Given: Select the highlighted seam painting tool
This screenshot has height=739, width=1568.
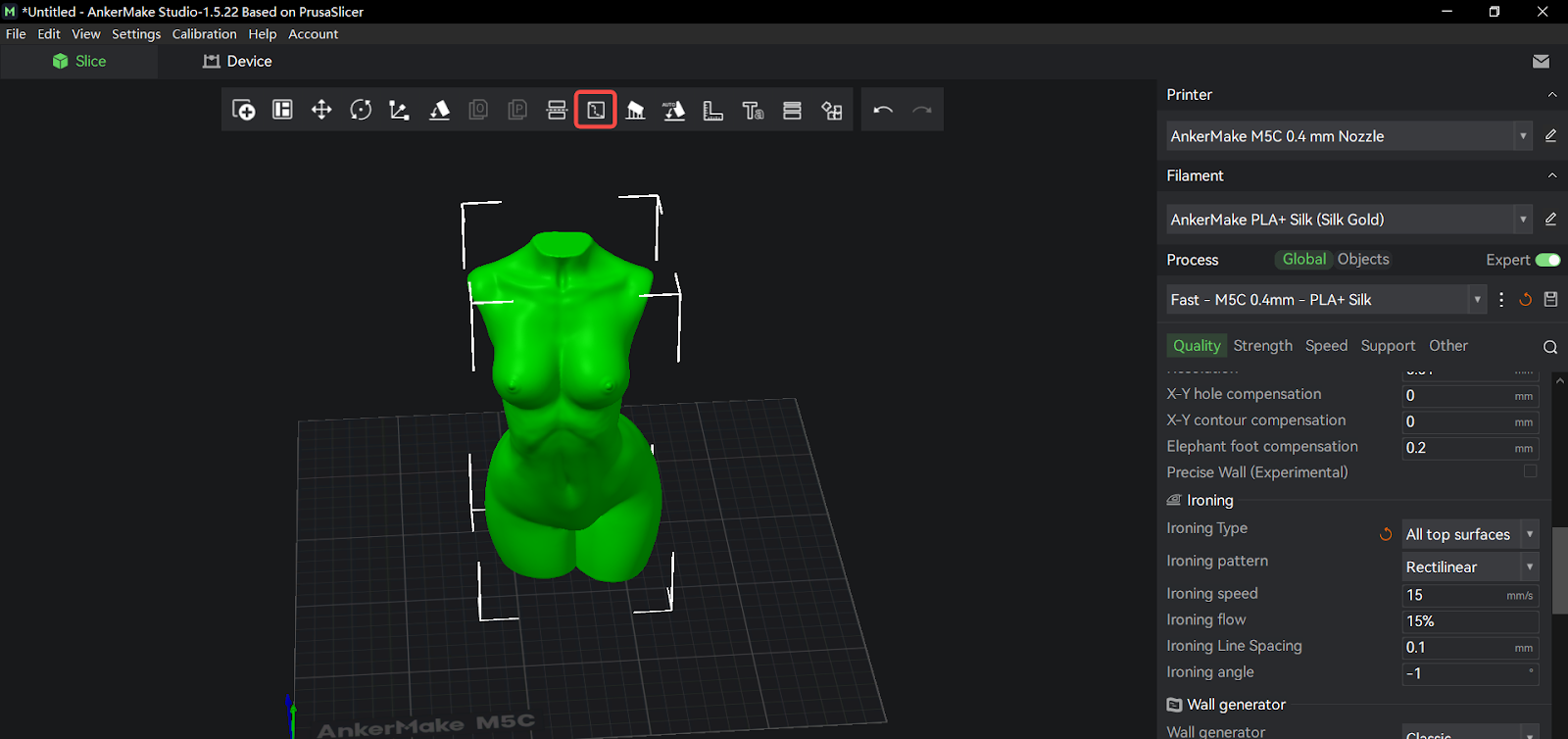Looking at the screenshot, I should click(x=596, y=110).
